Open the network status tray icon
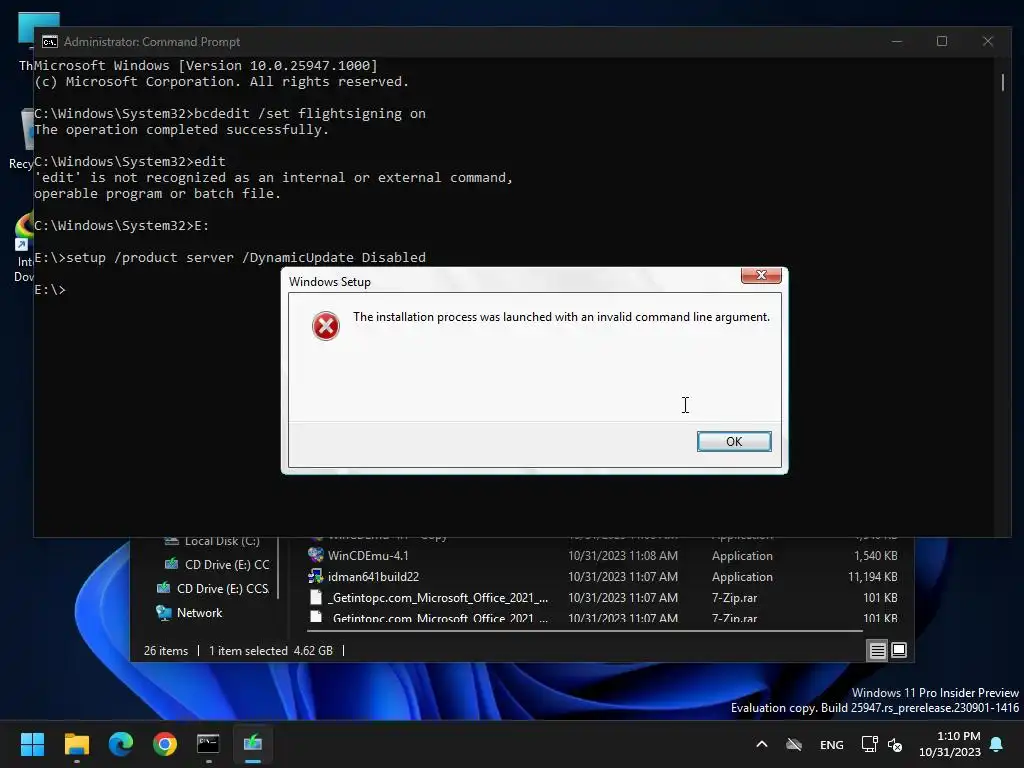The height and width of the screenshot is (768, 1024). coord(869,744)
